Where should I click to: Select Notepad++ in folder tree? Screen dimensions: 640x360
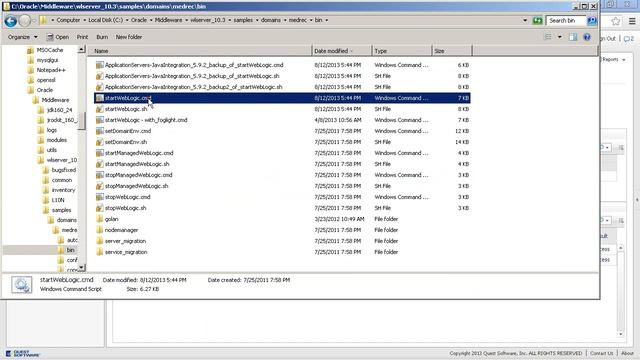[51, 70]
